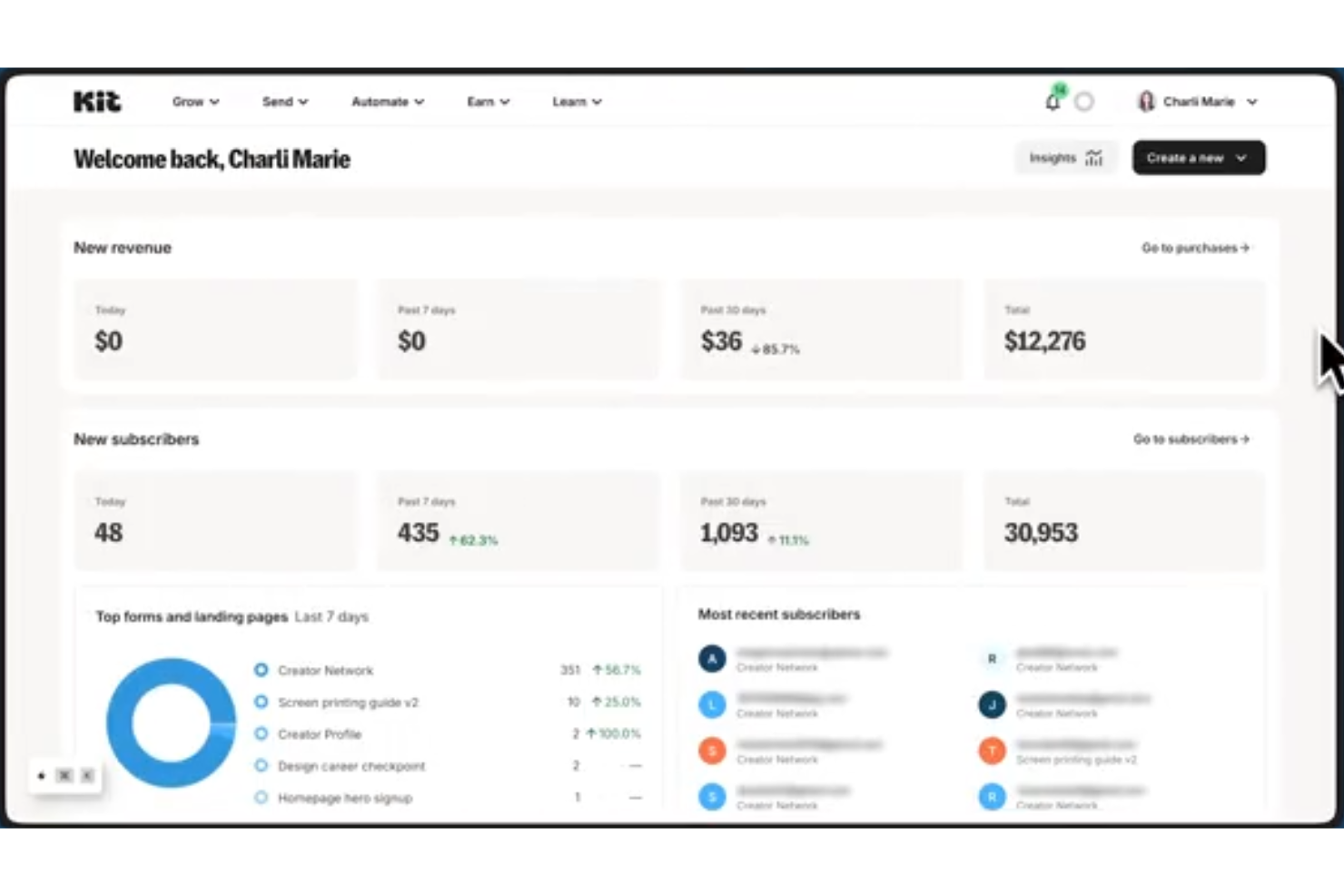Click the Top forms and landing pages heading
1344x896 pixels.
click(x=192, y=616)
